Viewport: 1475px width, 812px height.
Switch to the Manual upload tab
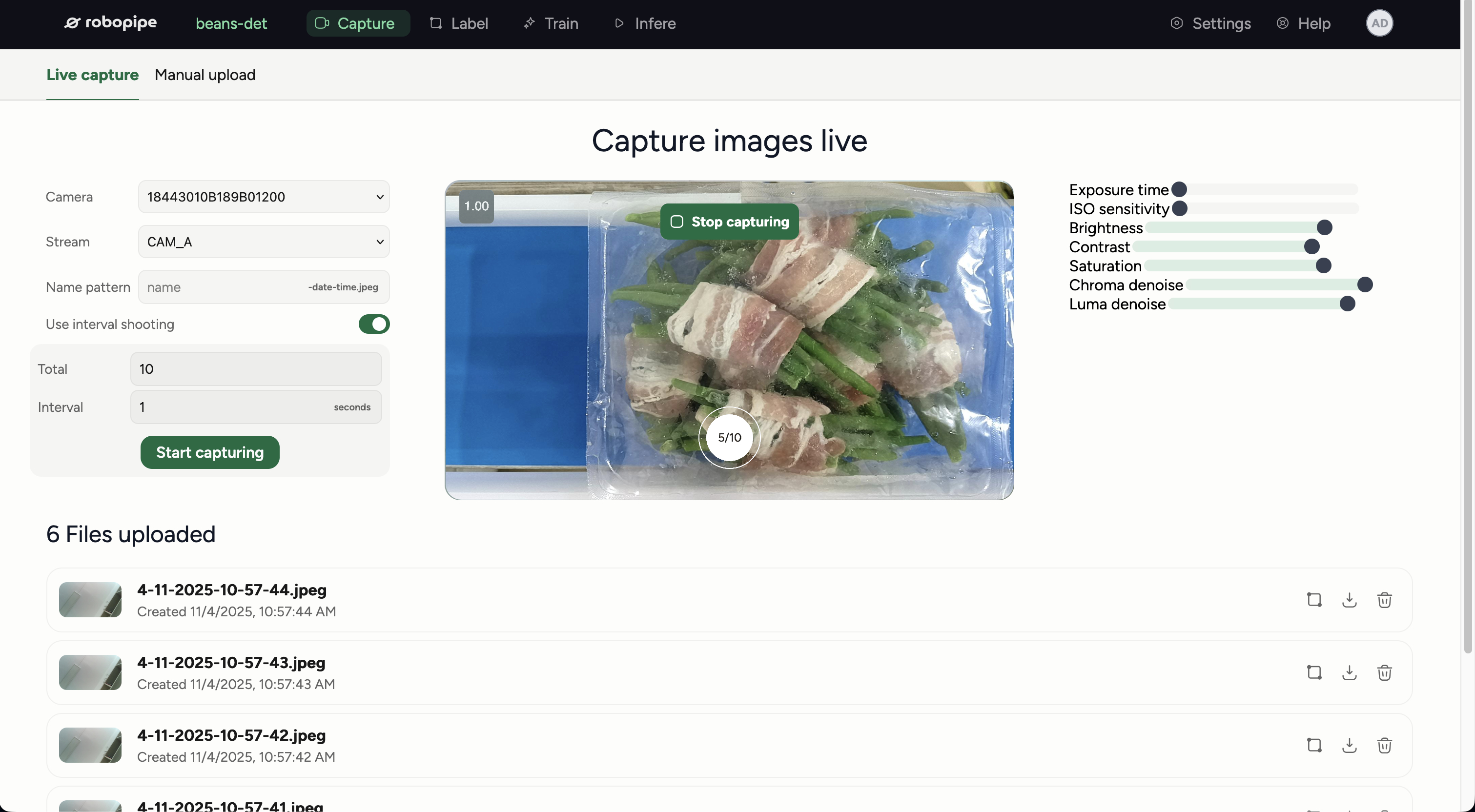(205, 75)
